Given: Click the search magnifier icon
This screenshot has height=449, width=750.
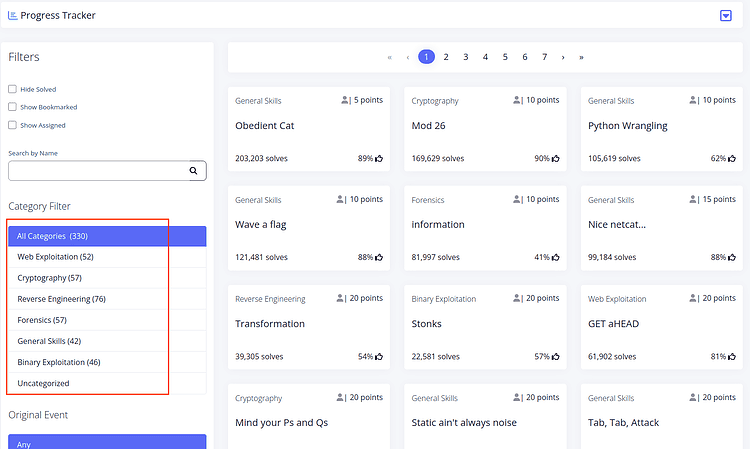Looking at the screenshot, I should coord(193,171).
